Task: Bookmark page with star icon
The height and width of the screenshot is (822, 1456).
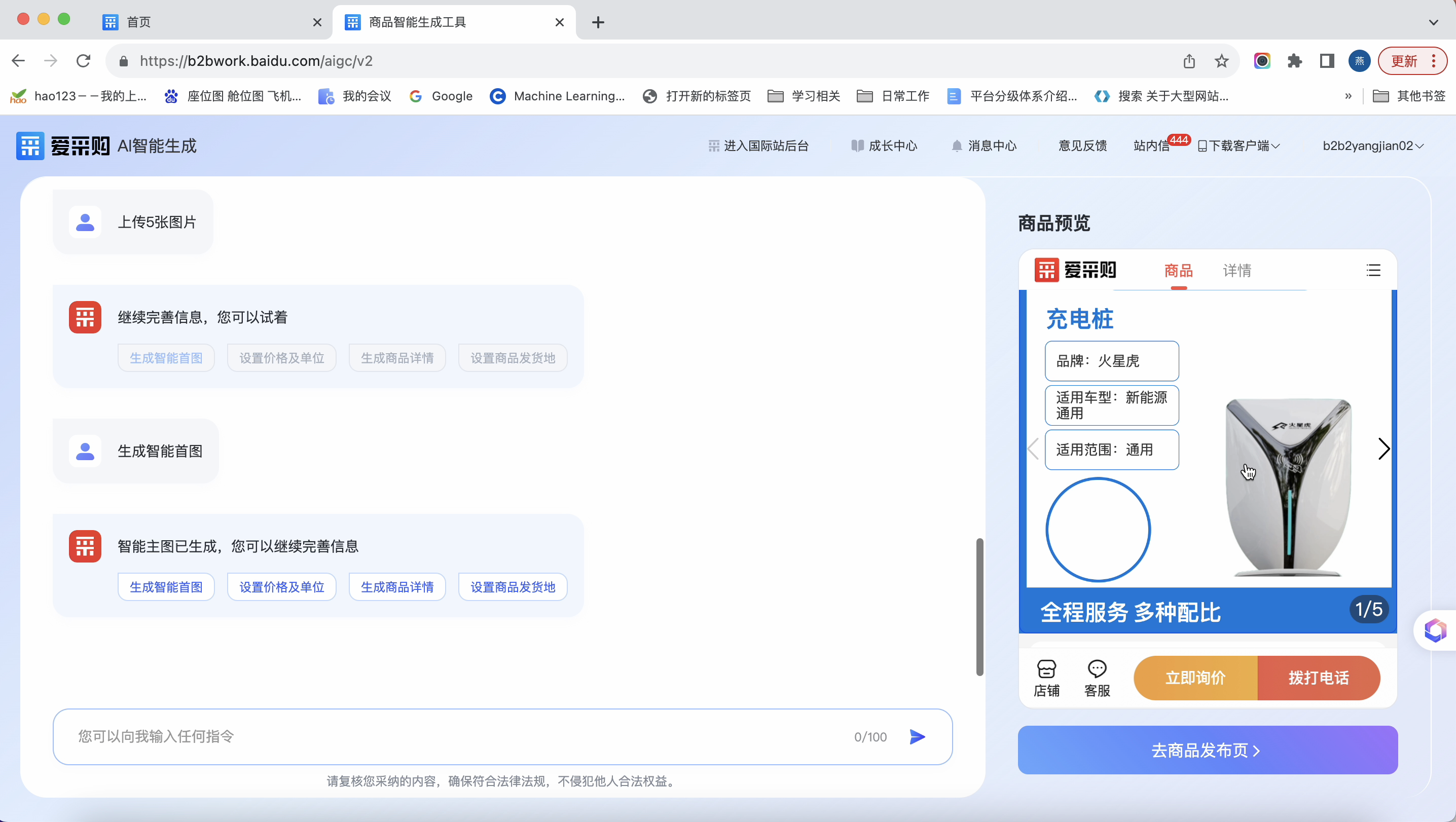Action: tap(1221, 61)
